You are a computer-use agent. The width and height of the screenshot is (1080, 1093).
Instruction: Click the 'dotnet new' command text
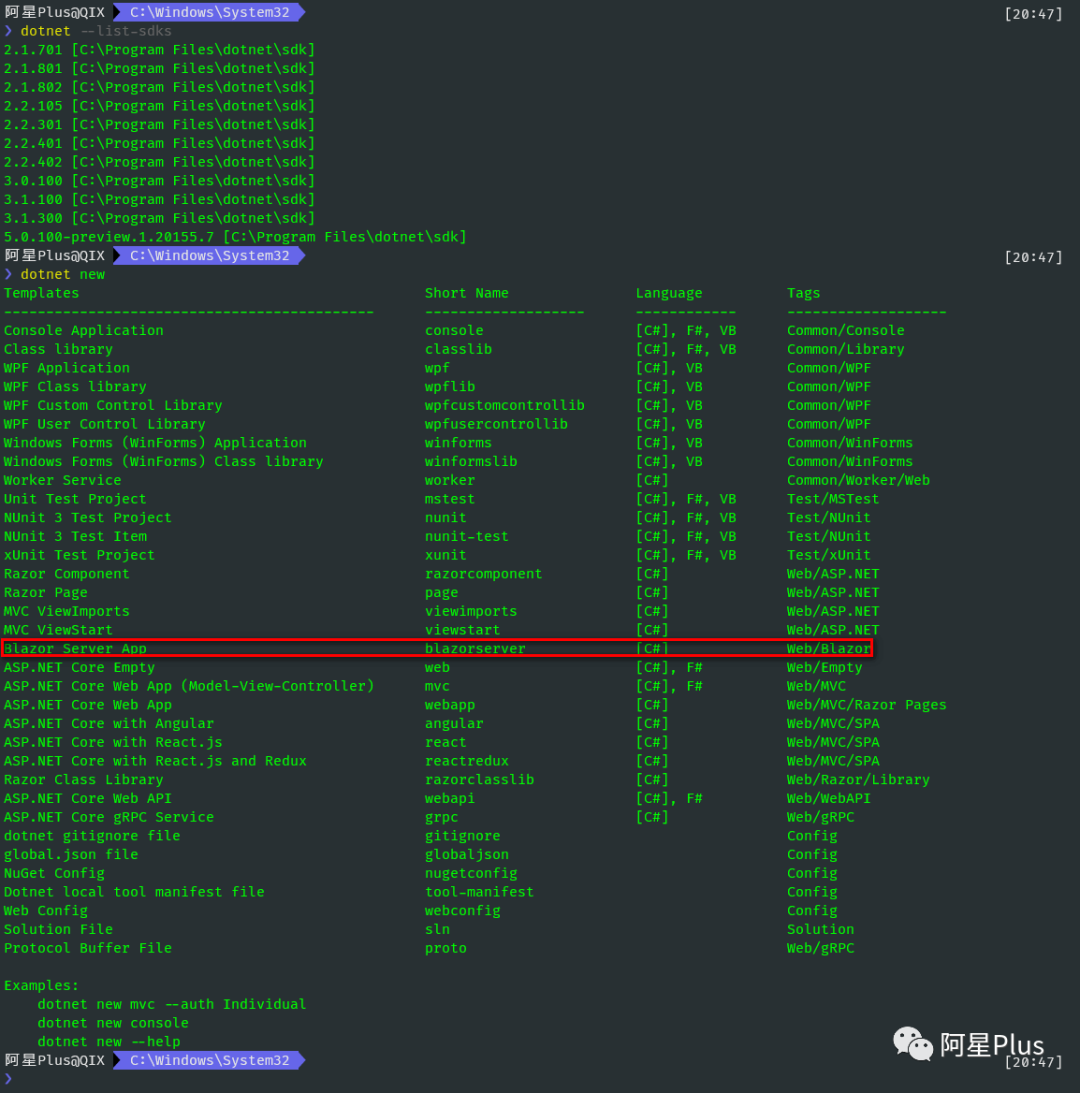63,275
